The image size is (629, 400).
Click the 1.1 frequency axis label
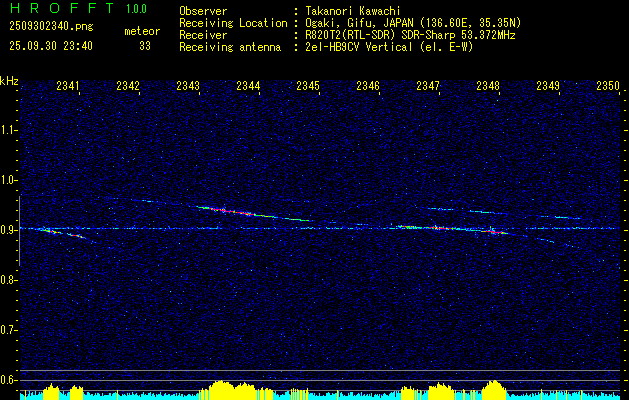9,130
